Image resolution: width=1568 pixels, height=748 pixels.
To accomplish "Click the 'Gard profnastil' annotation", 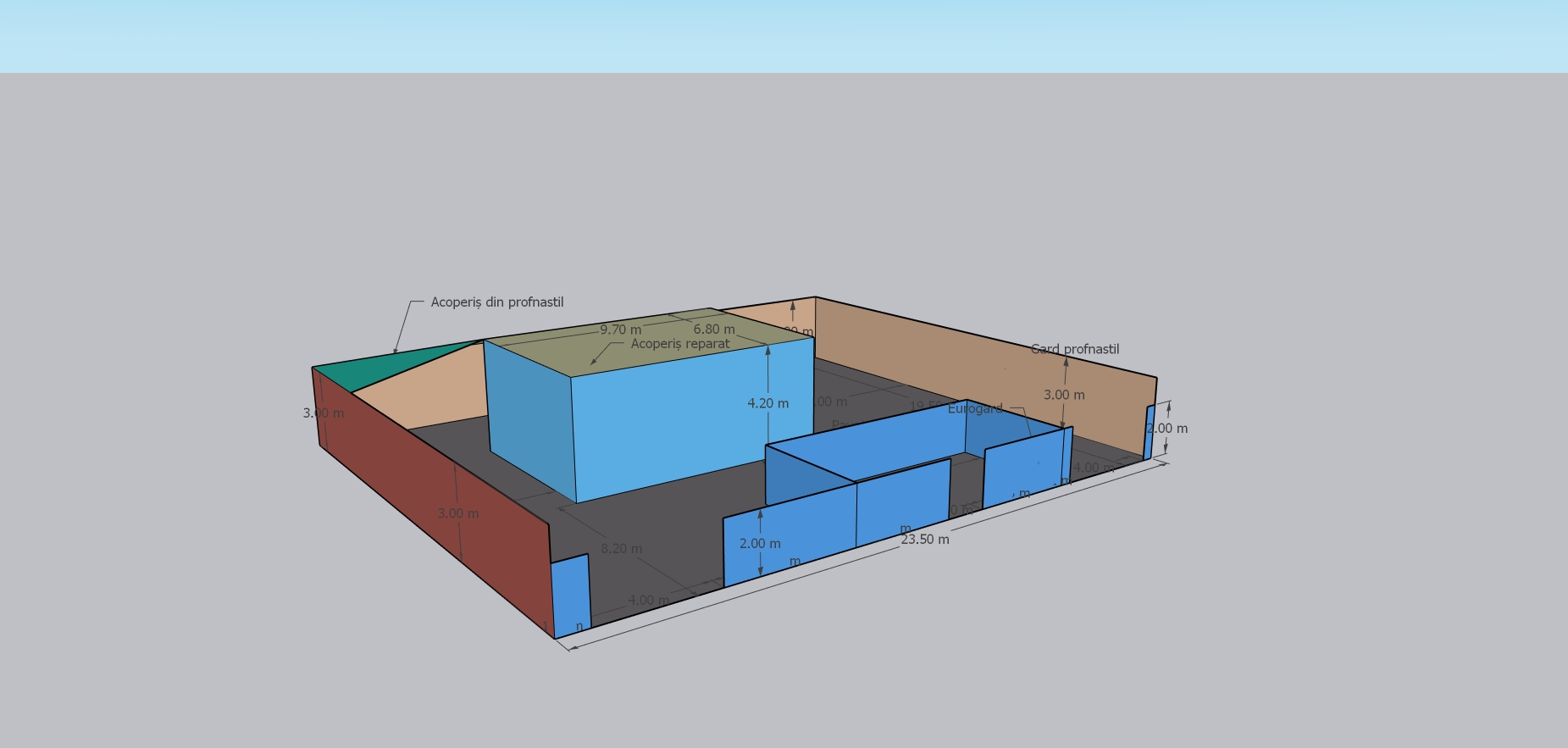I will tap(1075, 349).
